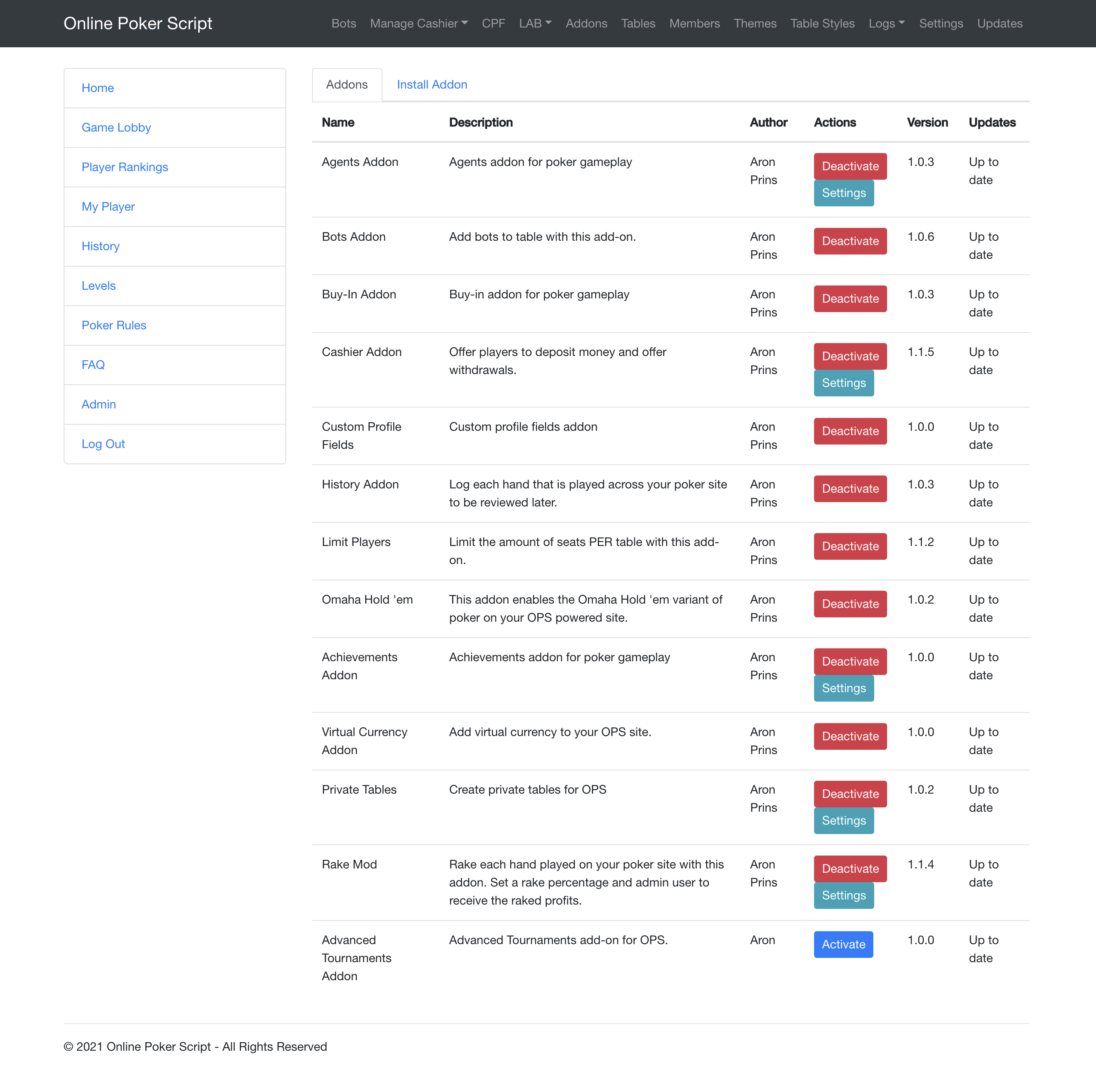Screen dimensions: 1096x1092
Task: Open Settings for the Cashier Addon
Action: 844,383
